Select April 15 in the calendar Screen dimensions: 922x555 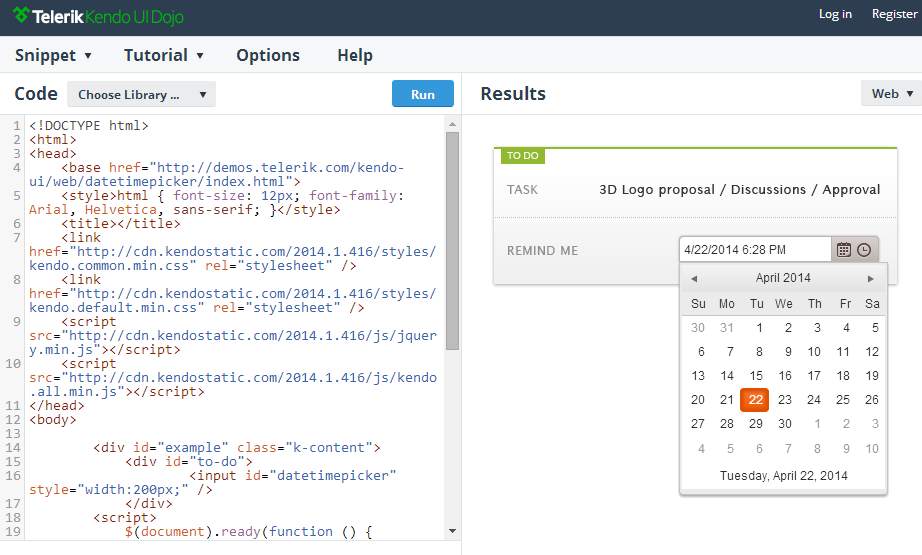click(756, 376)
